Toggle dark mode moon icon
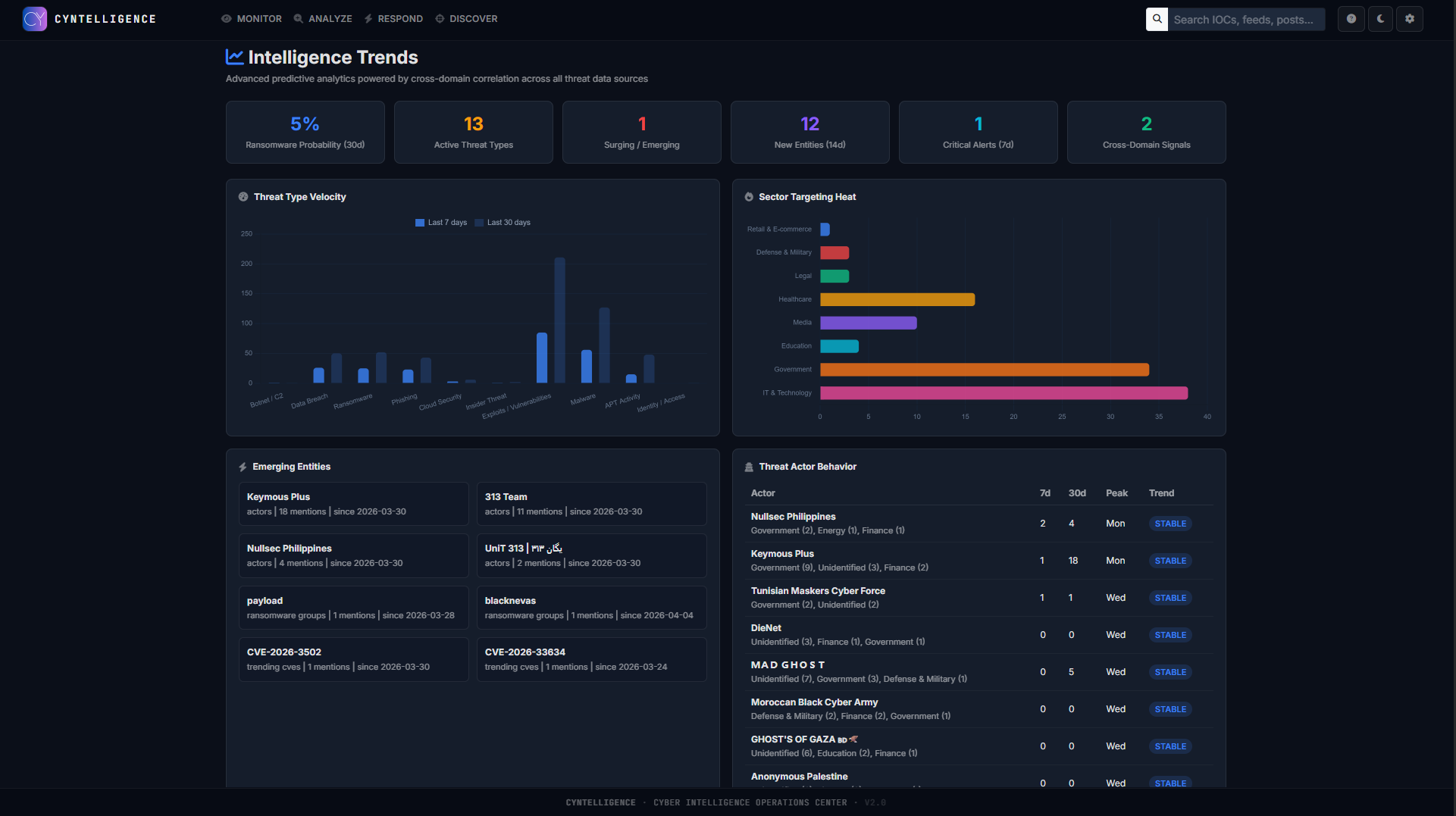Viewport: 1456px width, 816px height. [1380, 19]
